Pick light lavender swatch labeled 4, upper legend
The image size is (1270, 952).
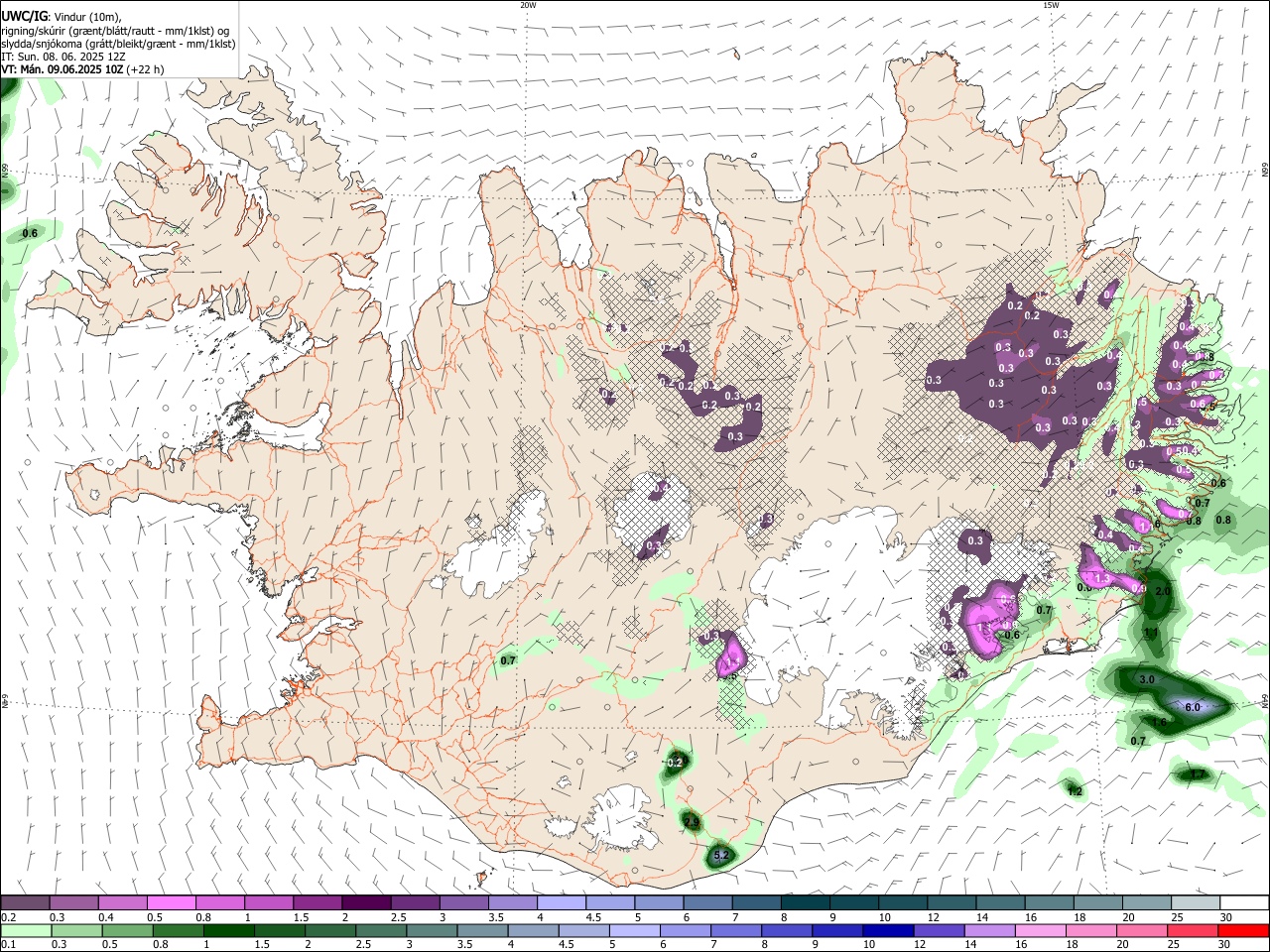pyautogui.click(x=562, y=903)
